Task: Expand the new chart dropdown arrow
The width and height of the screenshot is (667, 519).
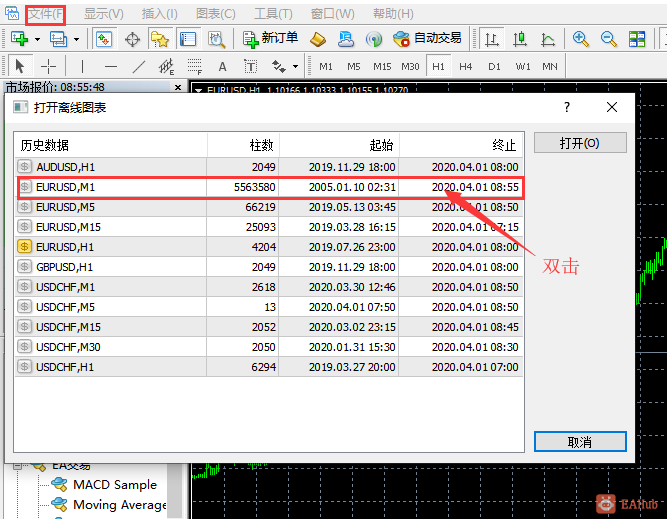Action: pos(37,40)
